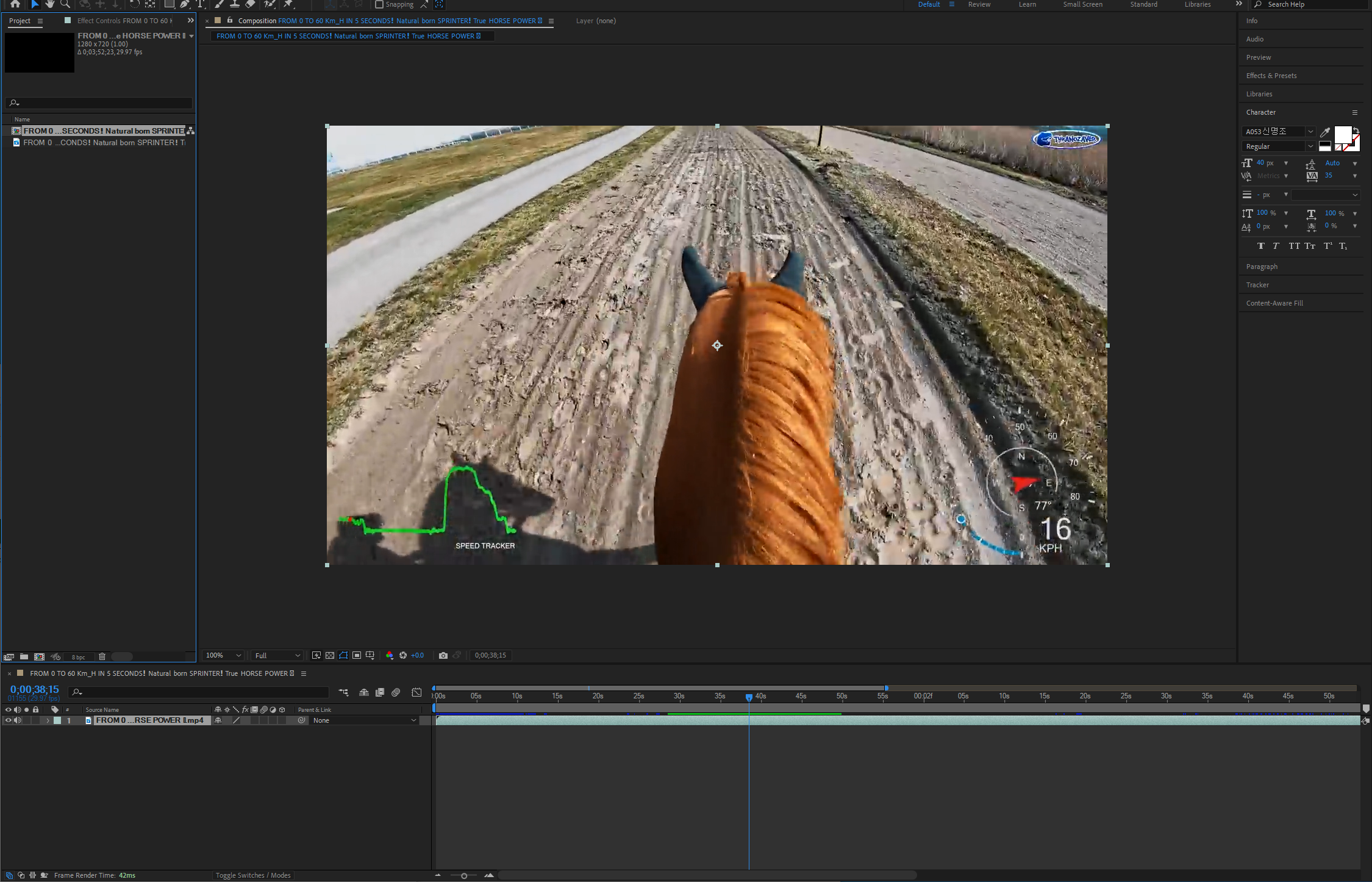Viewport: 1372px width, 882px height.
Task: Toggle the transparency grid icon
Action: coord(330,655)
